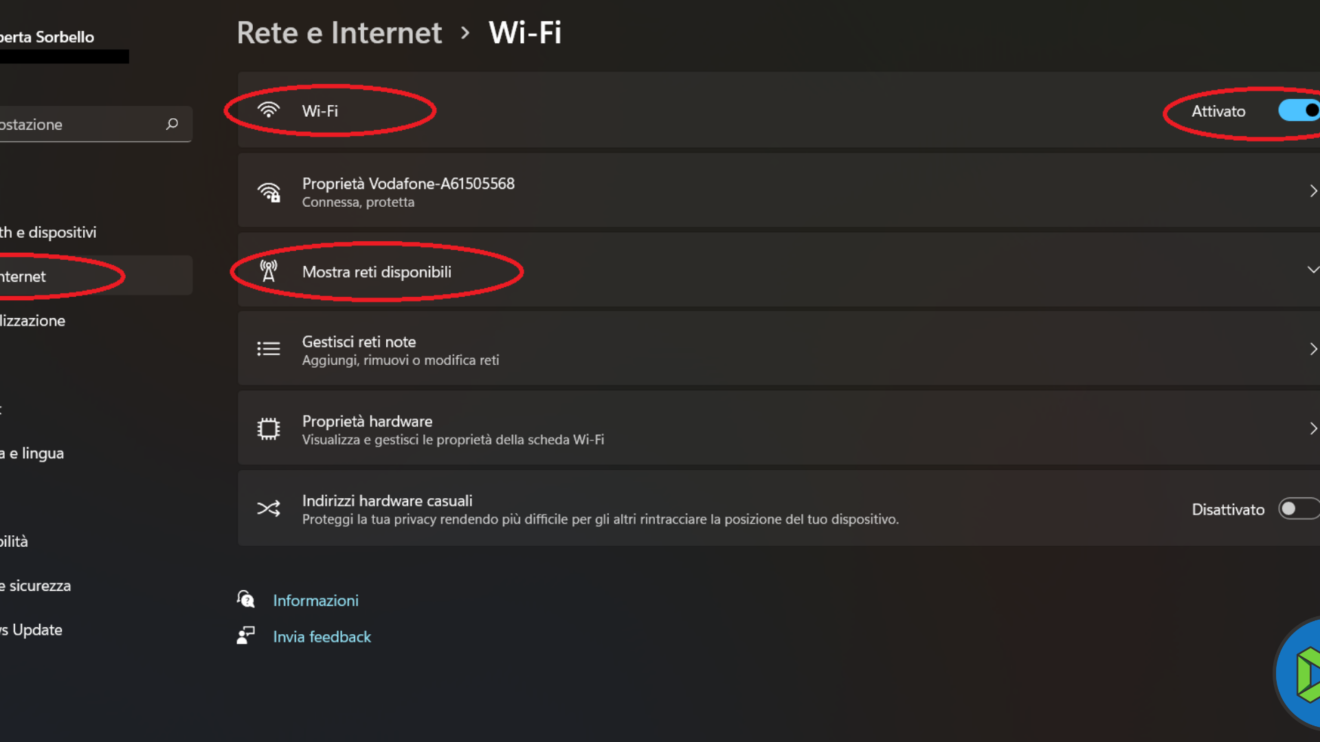
Task: Focus the settings search input field
Action: click(80, 125)
